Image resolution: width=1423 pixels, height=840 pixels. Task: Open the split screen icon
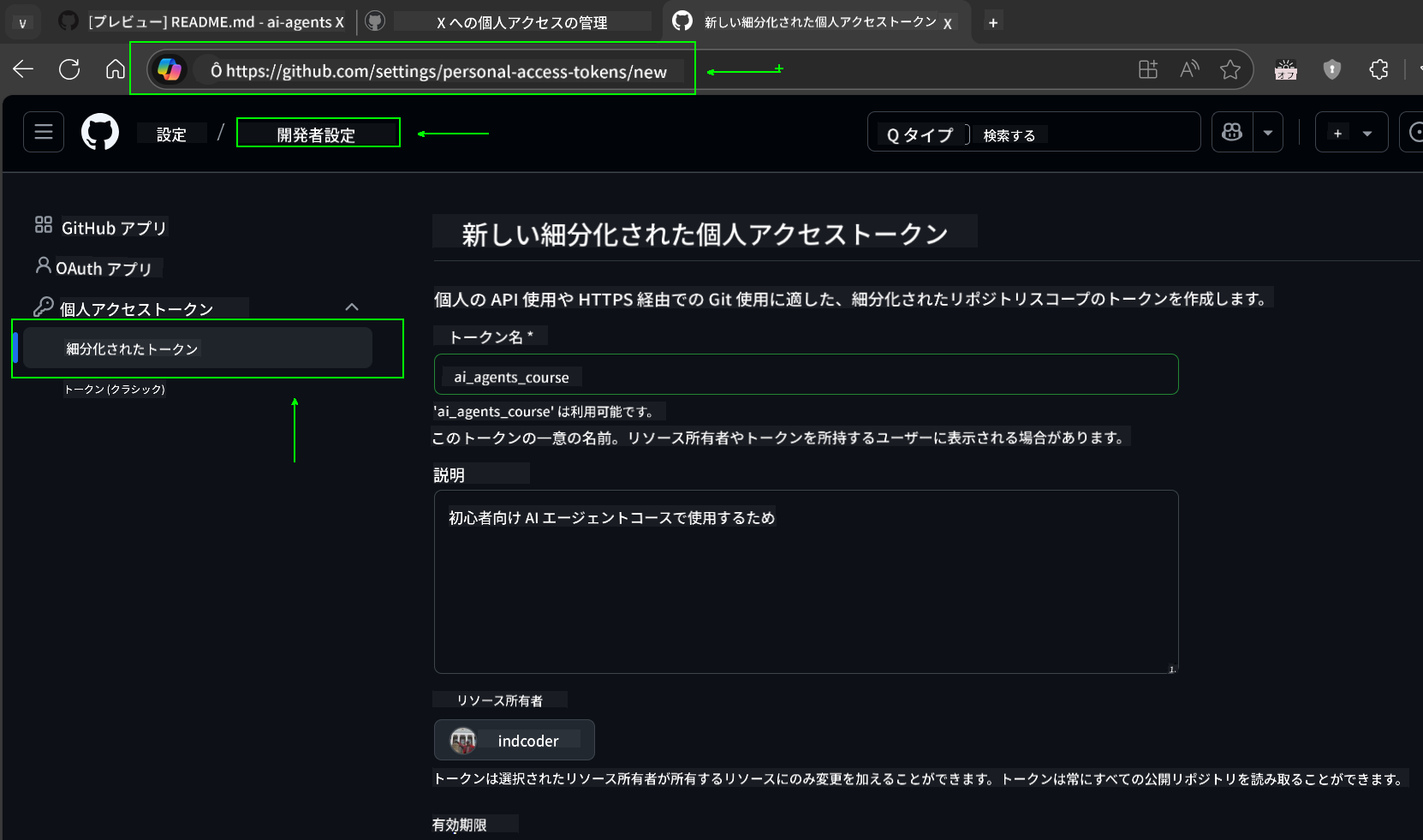[1148, 69]
